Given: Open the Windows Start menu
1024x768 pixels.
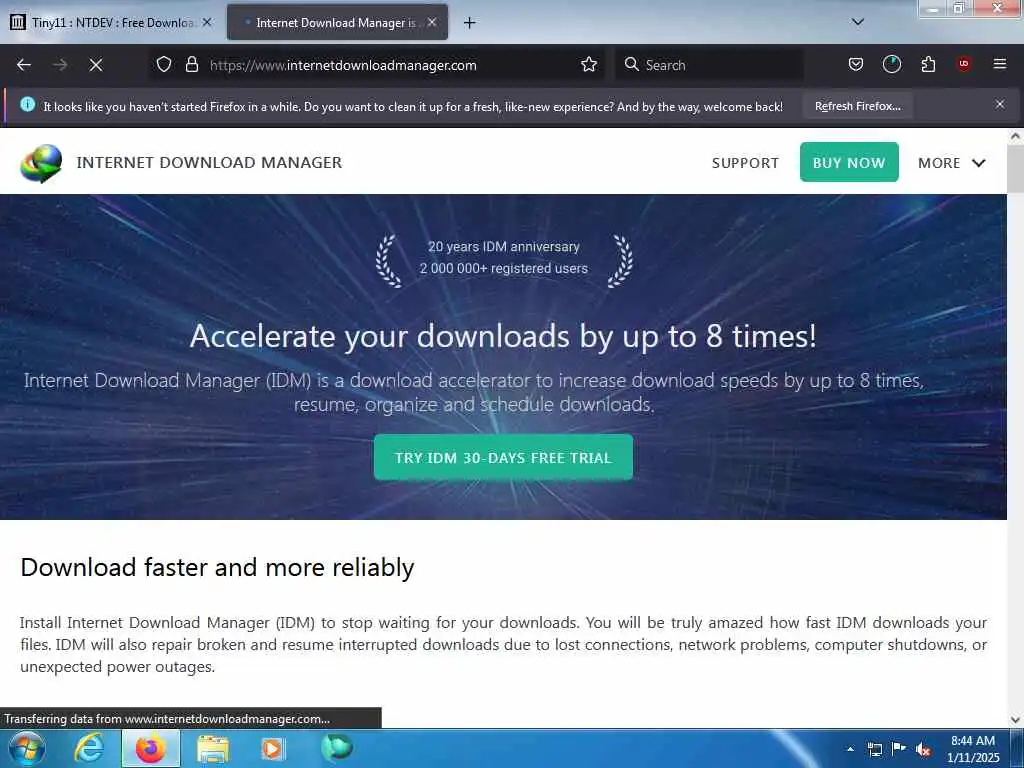Looking at the screenshot, I should [27, 748].
